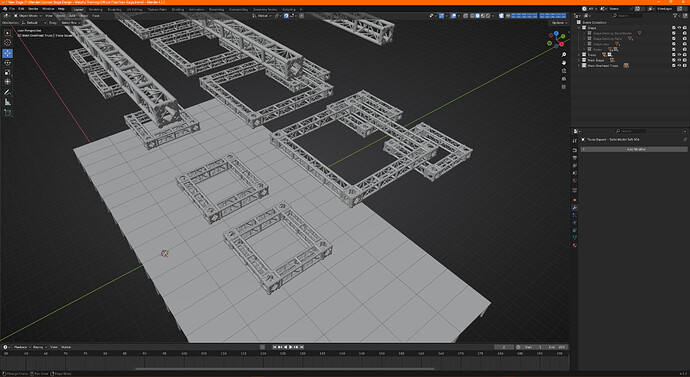Select the Scale tool

pos(7,73)
